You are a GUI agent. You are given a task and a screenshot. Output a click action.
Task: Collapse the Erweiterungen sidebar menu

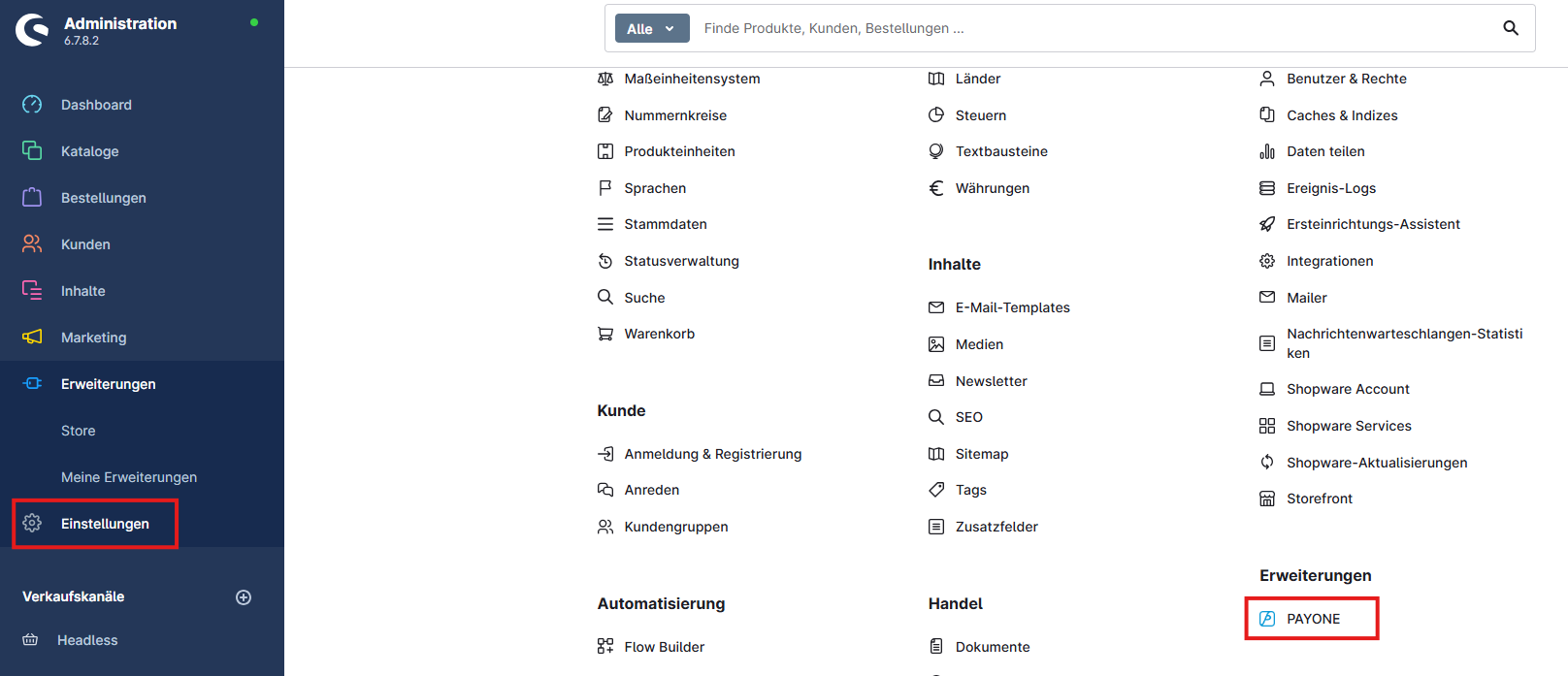(108, 384)
